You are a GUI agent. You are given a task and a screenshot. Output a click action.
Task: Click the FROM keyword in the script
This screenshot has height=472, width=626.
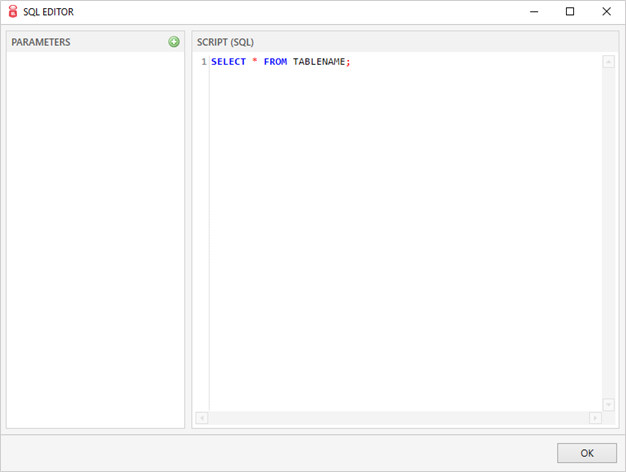(275, 62)
